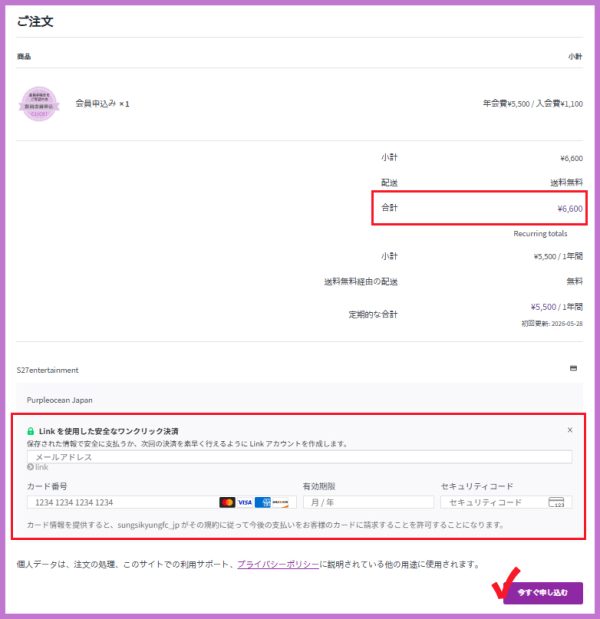Click the green Link padlock icon
Screen dimensions: 600x619
(31, 430)
